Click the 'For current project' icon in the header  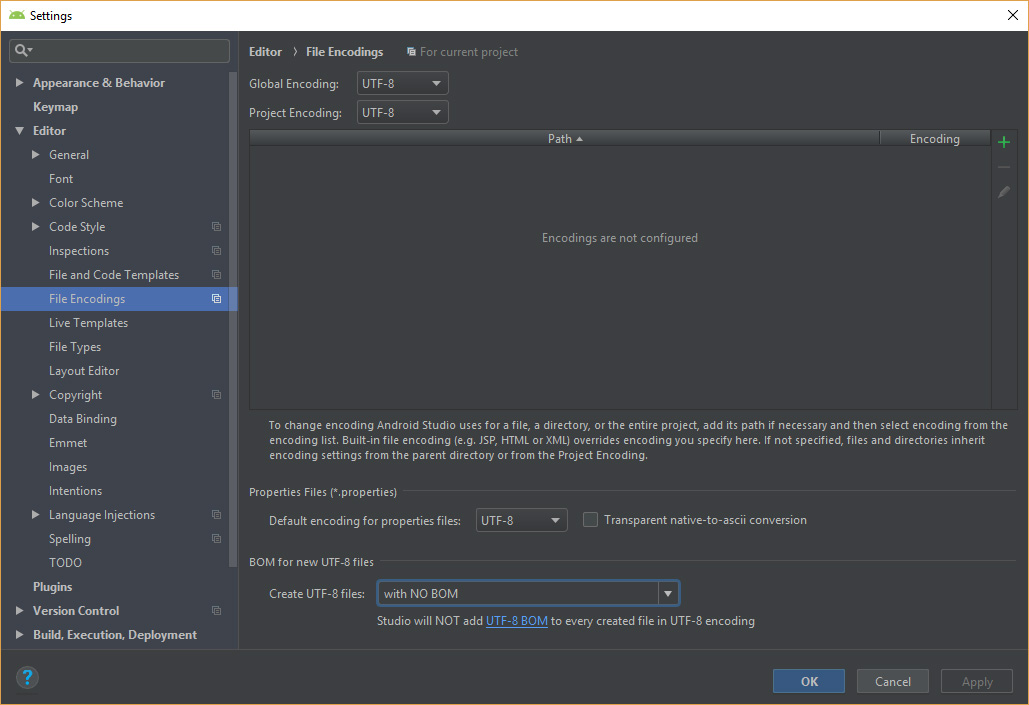410,51
